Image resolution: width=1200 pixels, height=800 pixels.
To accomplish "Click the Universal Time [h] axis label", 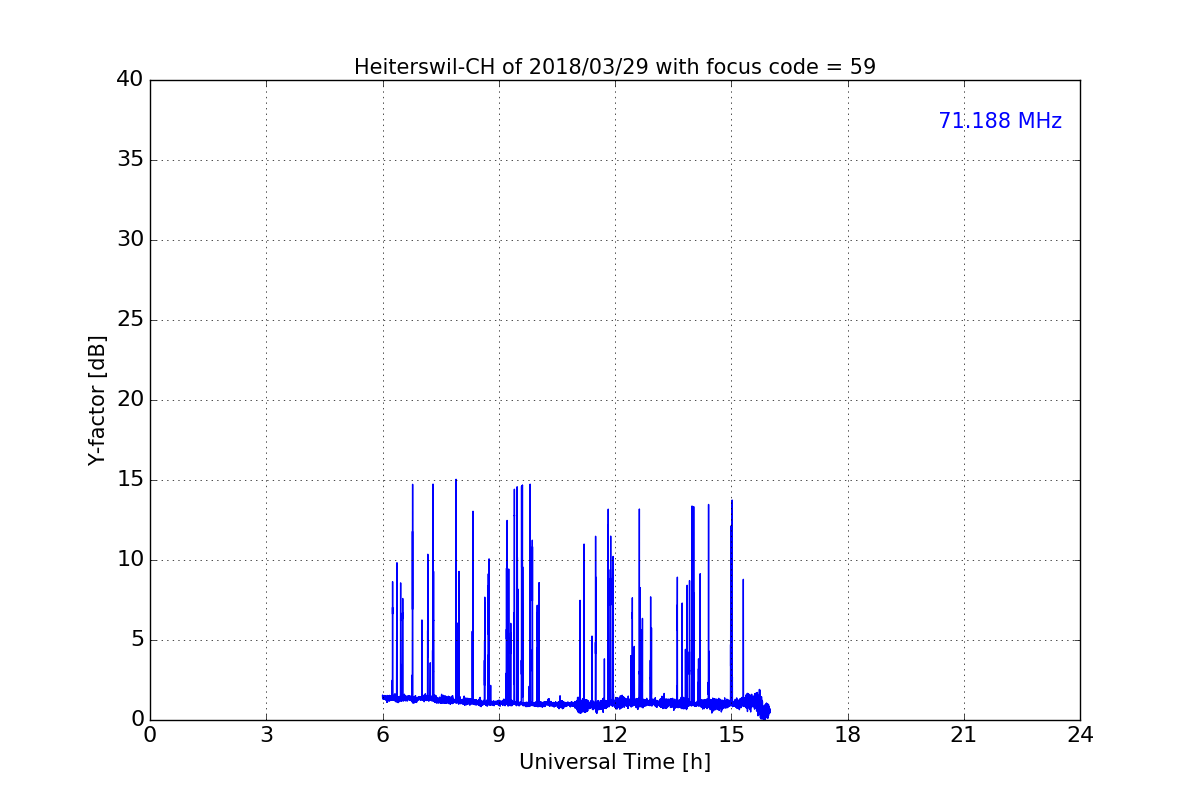I will (614, 762).
